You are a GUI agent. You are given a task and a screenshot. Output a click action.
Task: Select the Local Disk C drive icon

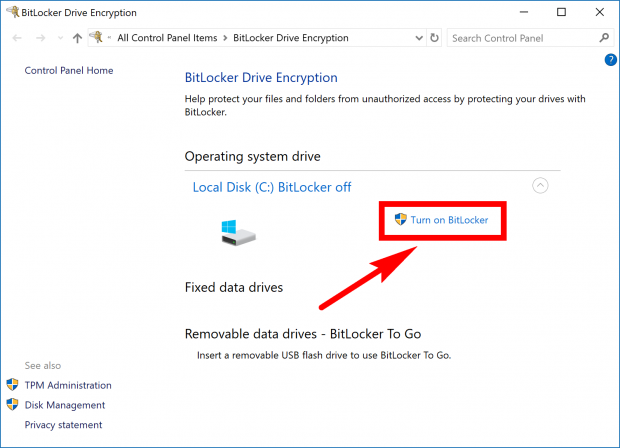(x=238, y=234)
